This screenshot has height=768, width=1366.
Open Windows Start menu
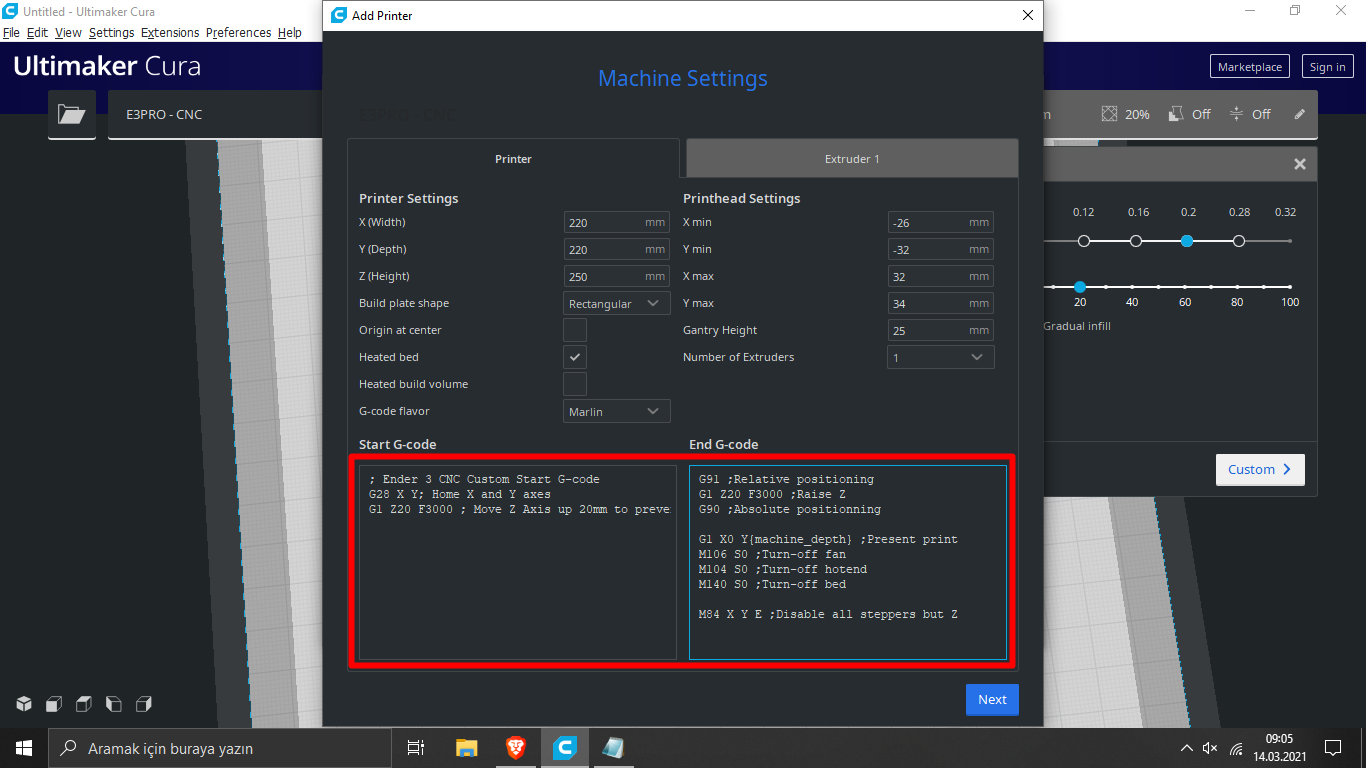pos(24,748)
